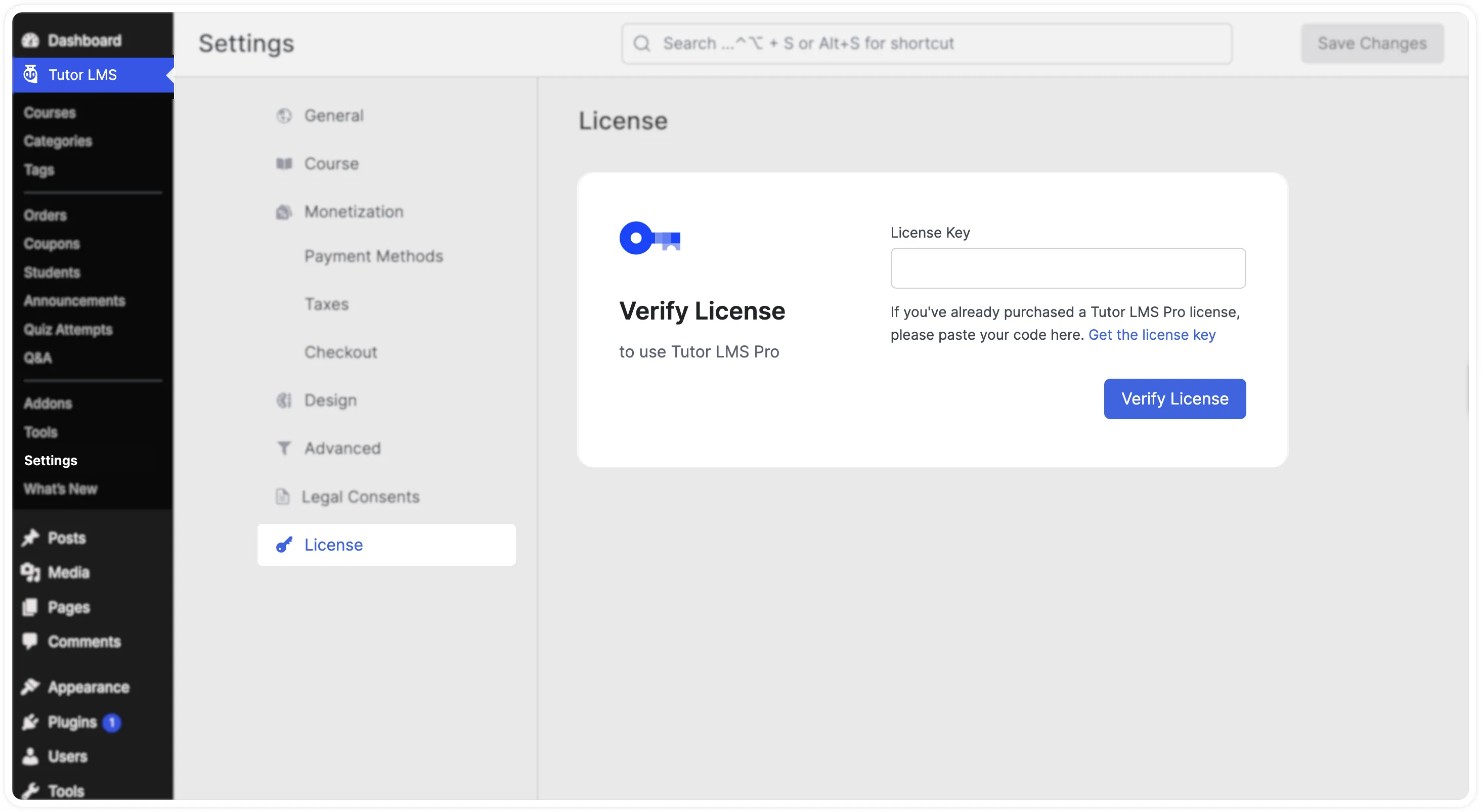The height and width of the screenshot is (812, 1481).
Task: Focus the settings search box
Action: click(x=926, y=43)
